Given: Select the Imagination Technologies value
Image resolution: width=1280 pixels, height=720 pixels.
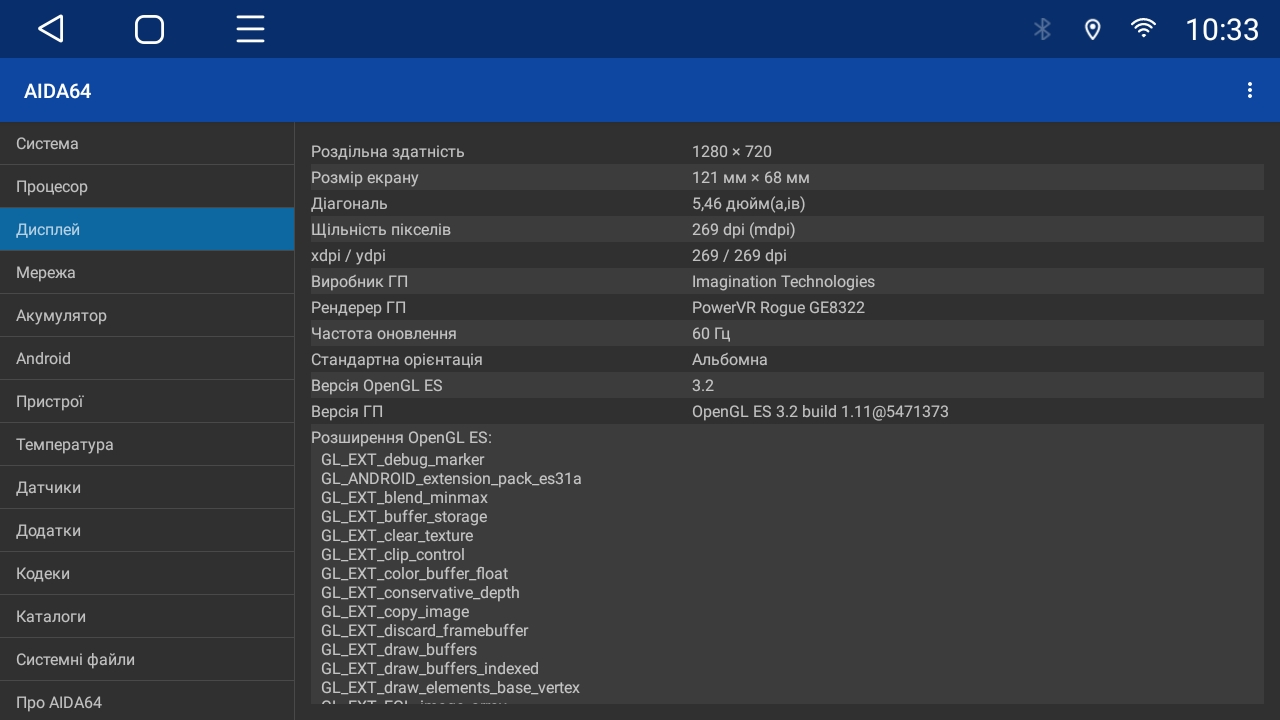Looking at the screenshot, I should pos(783,282).
